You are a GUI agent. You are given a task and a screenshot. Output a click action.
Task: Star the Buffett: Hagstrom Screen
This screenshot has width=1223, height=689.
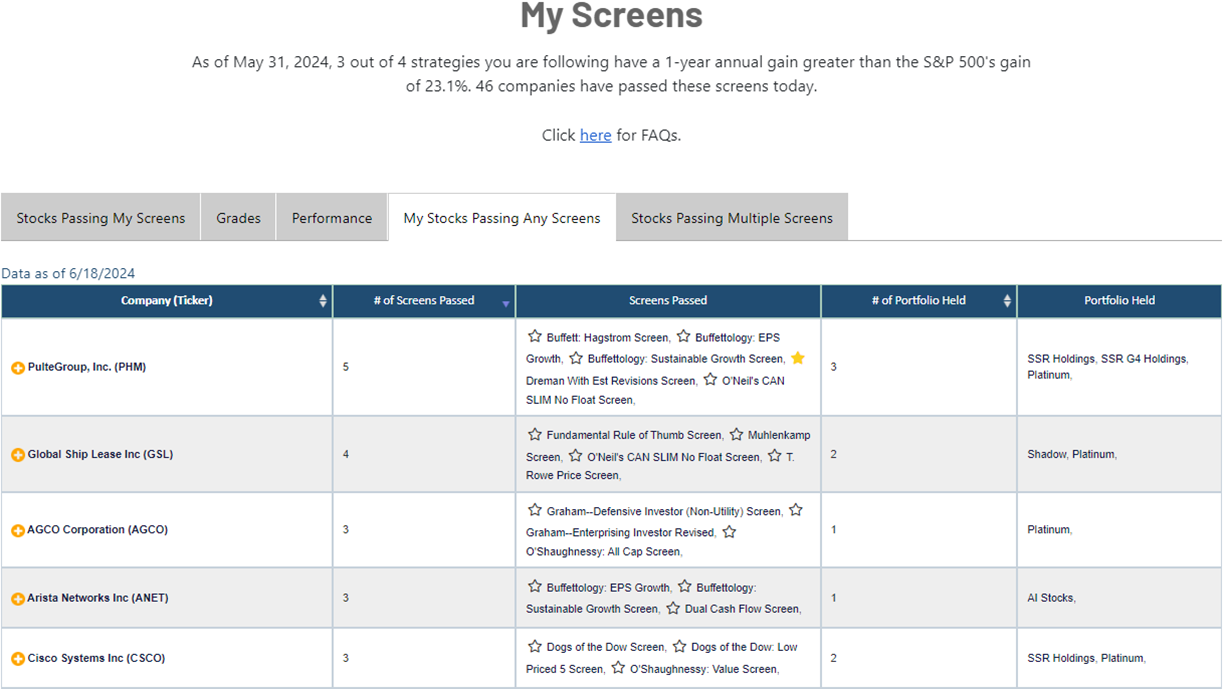535,337
